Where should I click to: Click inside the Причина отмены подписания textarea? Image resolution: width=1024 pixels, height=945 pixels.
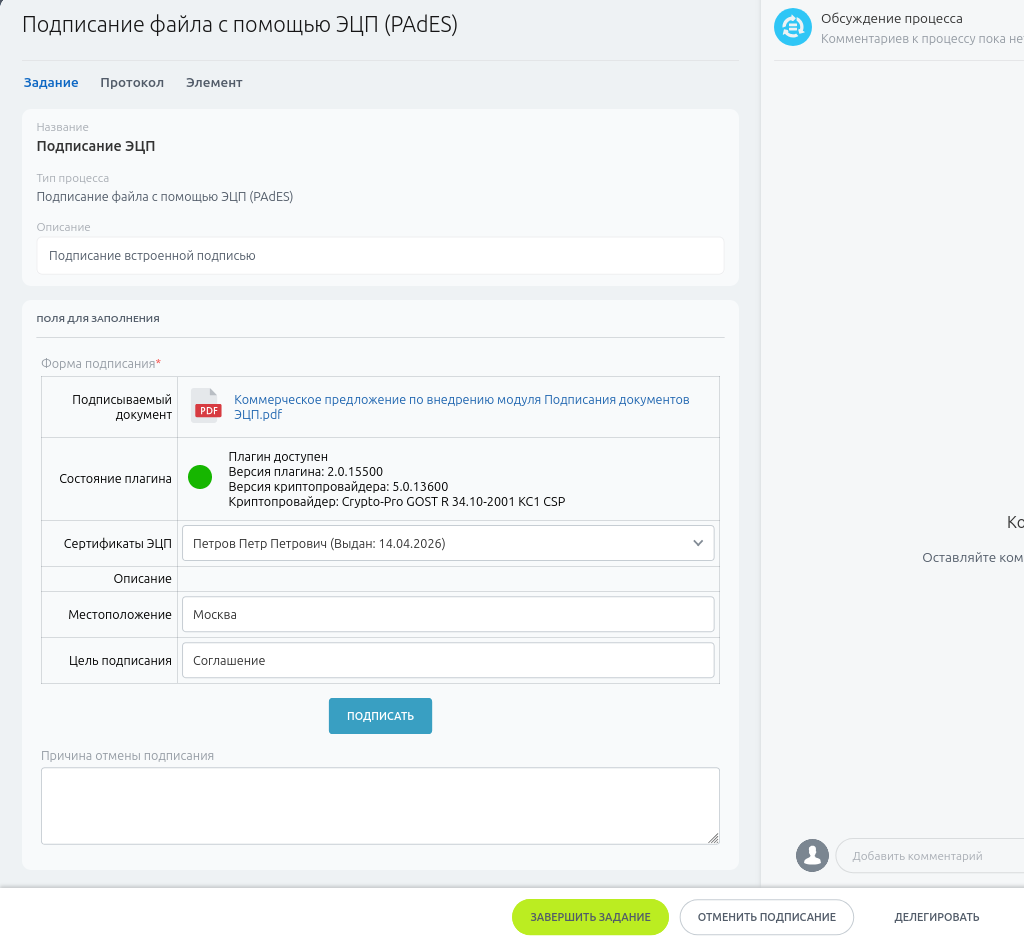point(380,805)
